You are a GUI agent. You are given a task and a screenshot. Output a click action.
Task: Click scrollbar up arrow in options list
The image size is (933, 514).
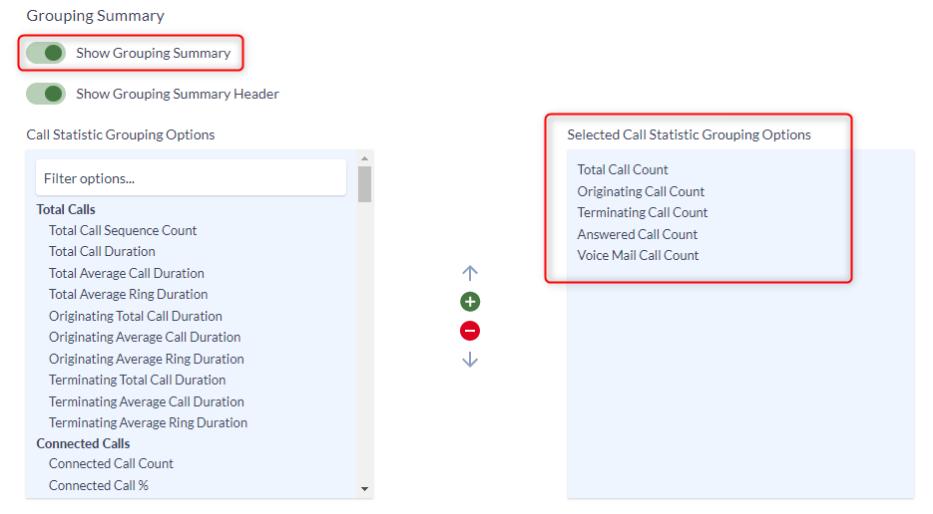365,158
